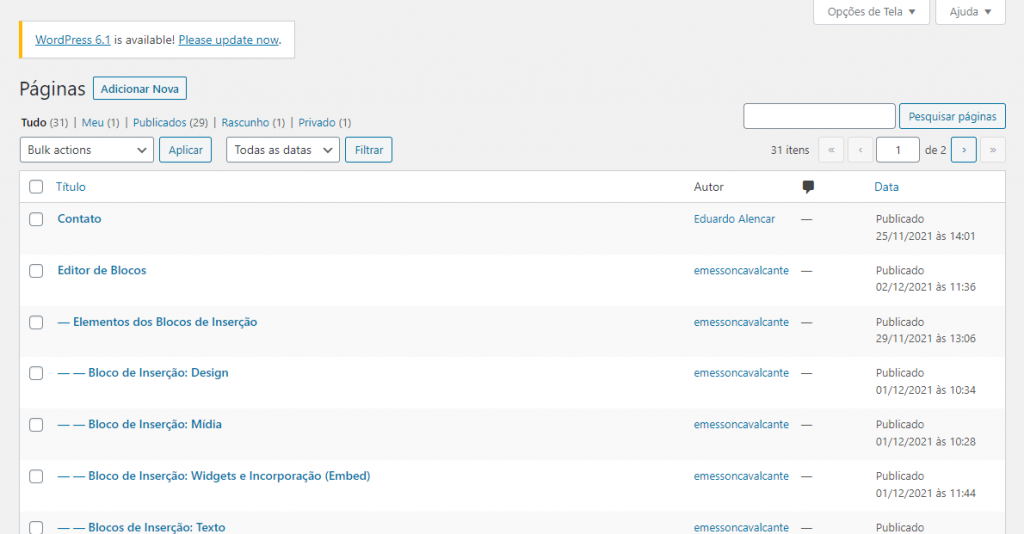
Task: Open the Editor de Blocos page
Action: tap(102, 270)
